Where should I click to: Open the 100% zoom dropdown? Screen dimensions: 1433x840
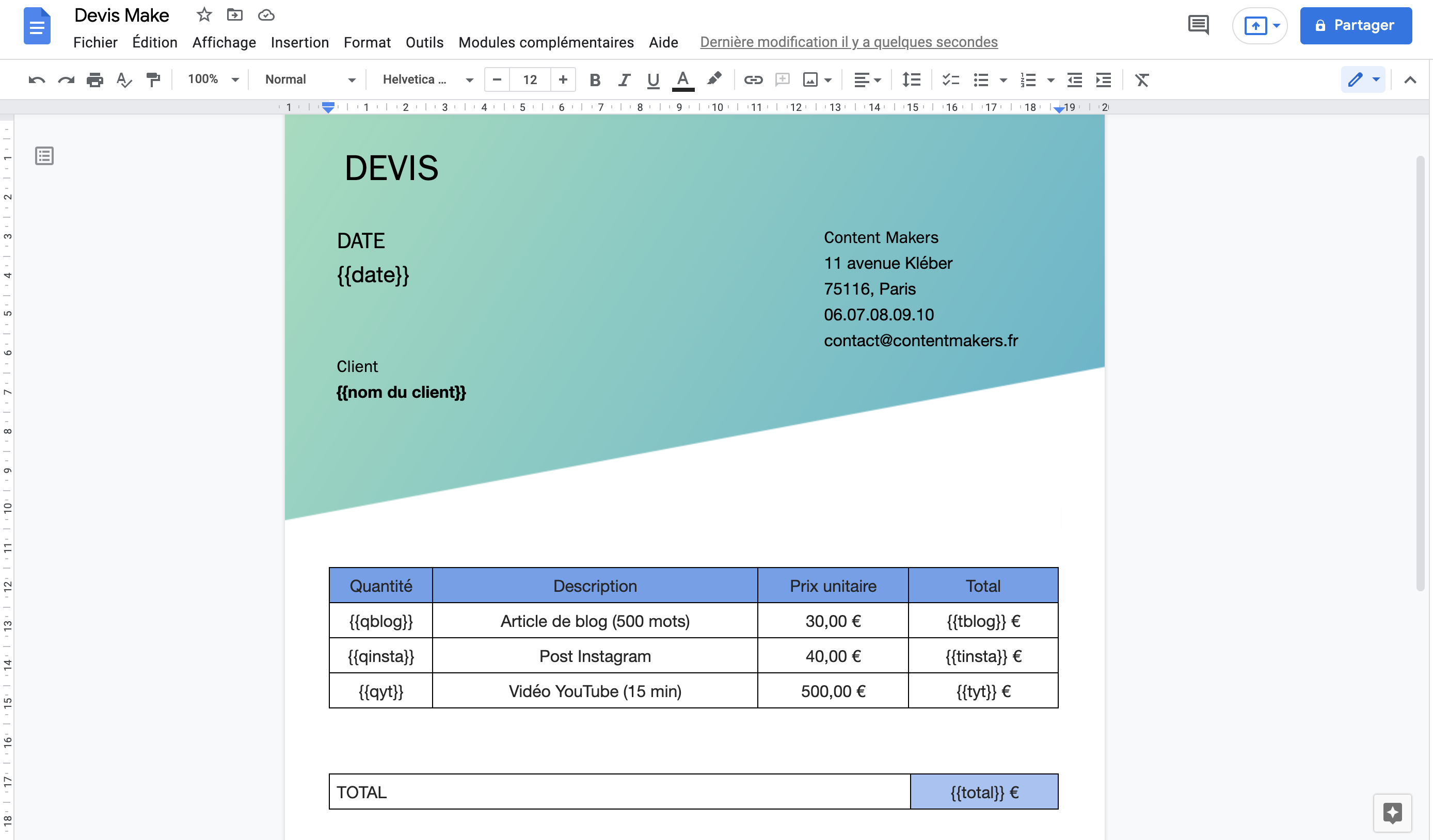[213, 79]
